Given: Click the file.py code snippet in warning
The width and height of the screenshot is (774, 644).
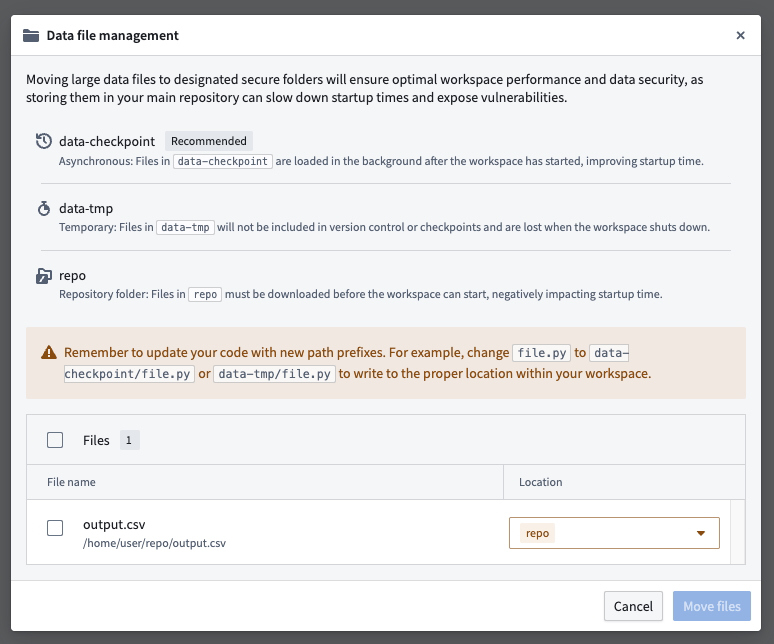Looking at the screenshot, I should 542,353.
